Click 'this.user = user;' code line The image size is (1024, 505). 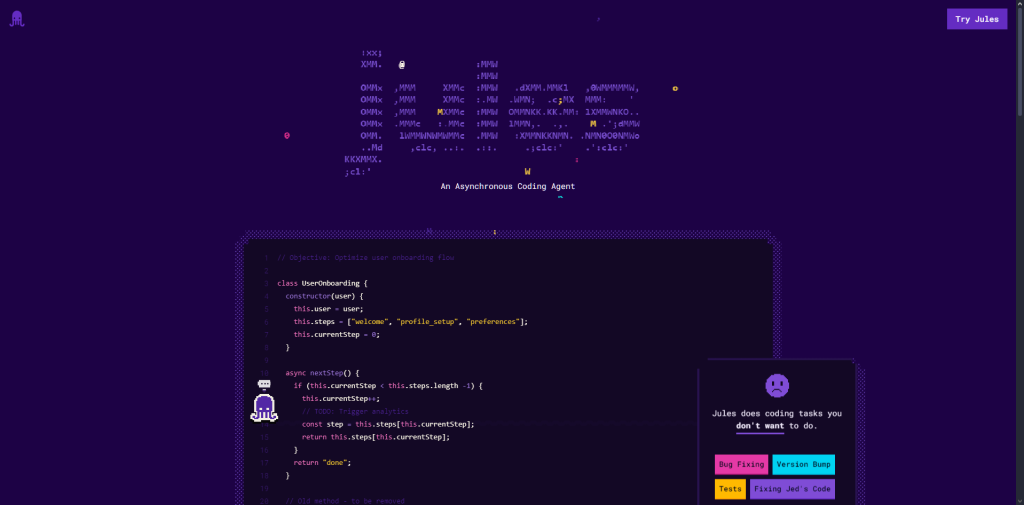click(x=328, y=308)
